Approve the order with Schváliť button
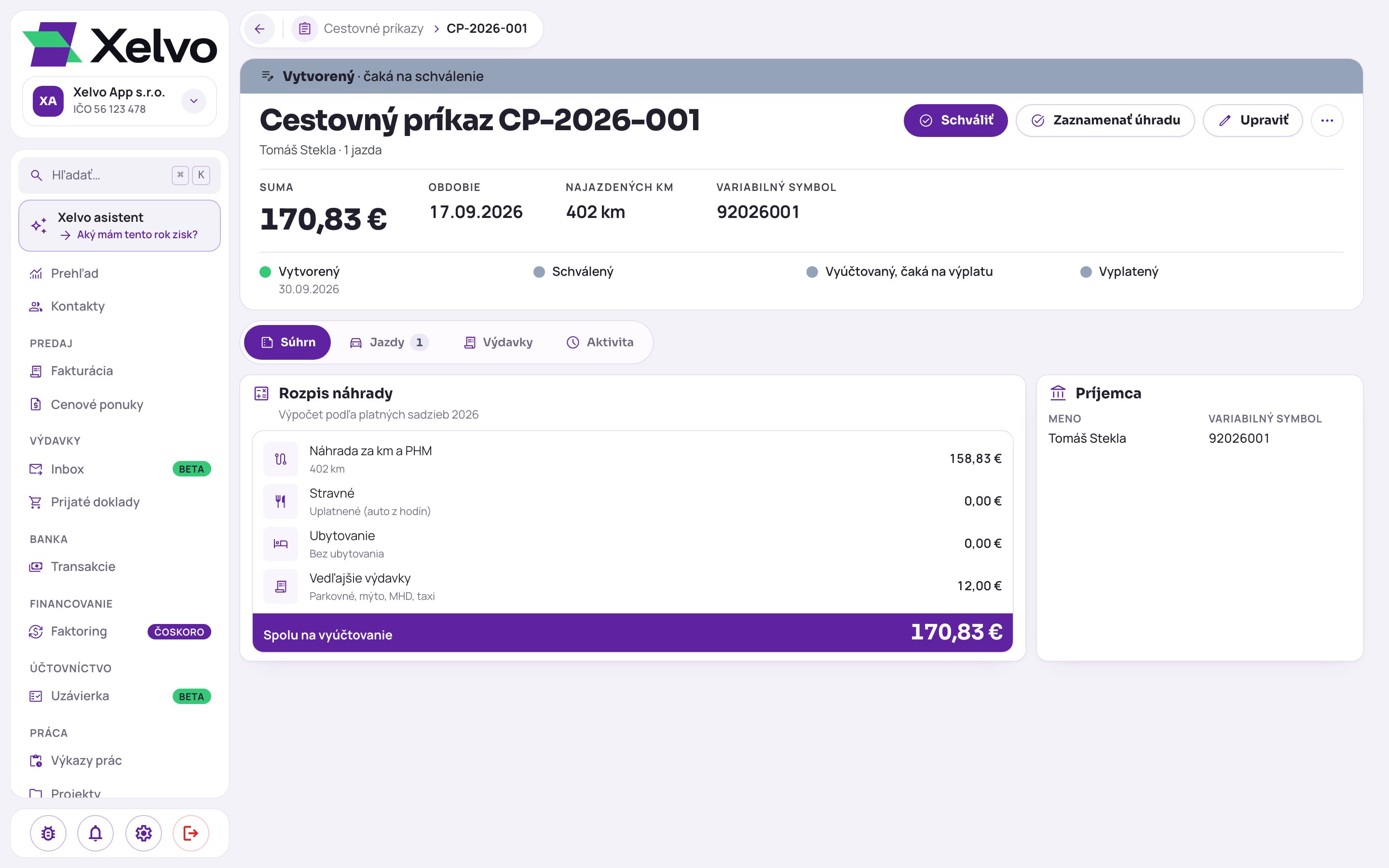1389x868 pixels. 955,121
